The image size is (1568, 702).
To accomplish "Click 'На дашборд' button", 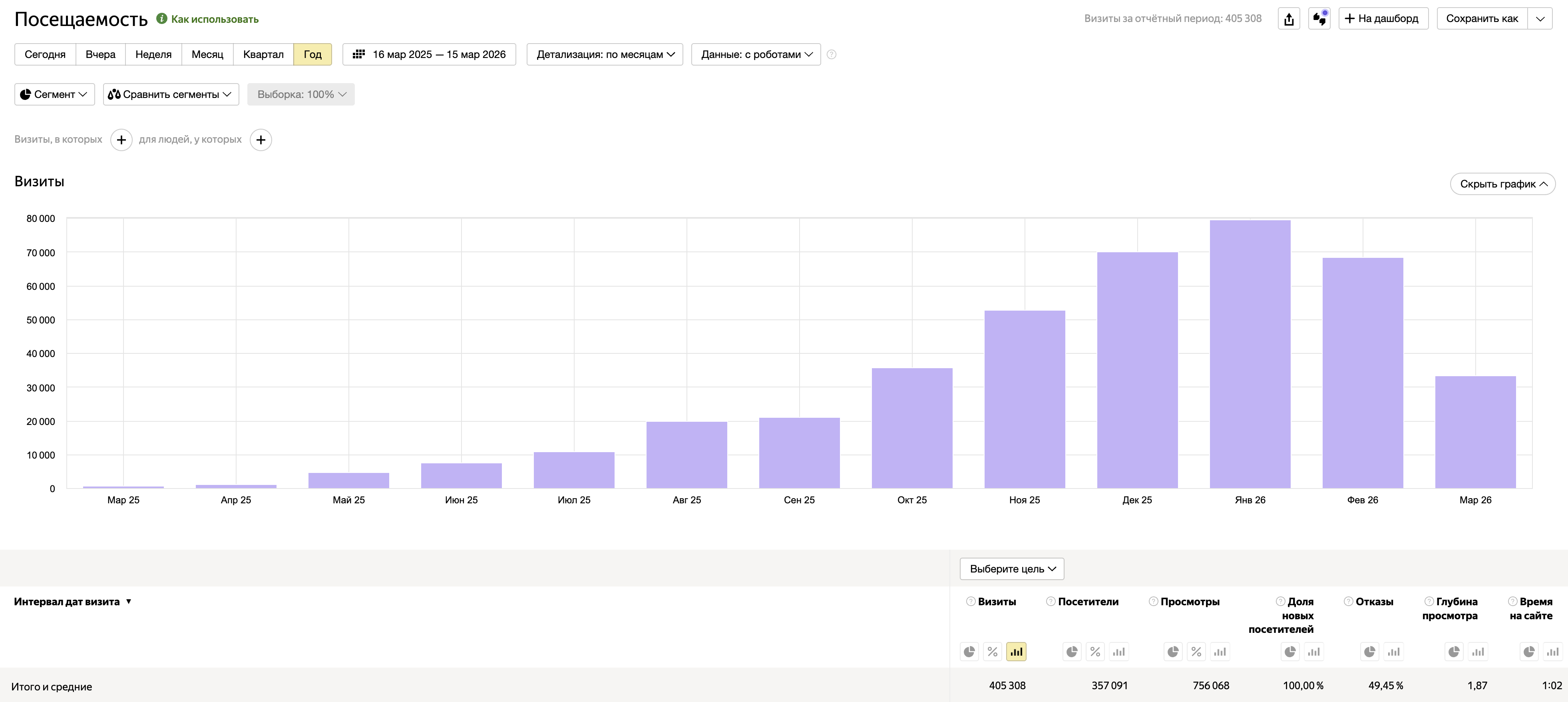I will click(1383, 19).
